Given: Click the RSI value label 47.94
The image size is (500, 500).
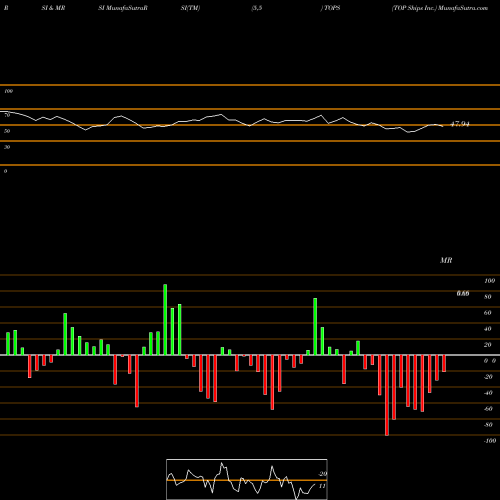Looking at the screenshot, I should pyautogui.click(x=460, y=124).
